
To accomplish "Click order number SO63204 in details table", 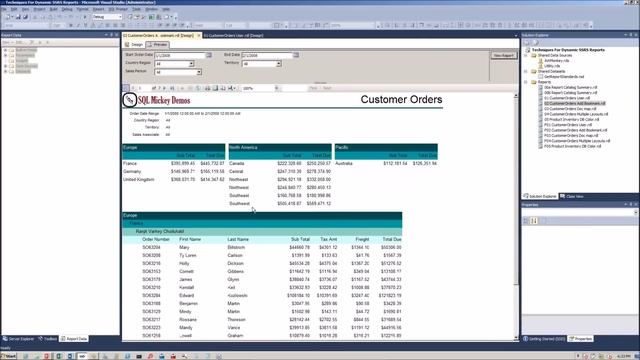I will point(151,247).
